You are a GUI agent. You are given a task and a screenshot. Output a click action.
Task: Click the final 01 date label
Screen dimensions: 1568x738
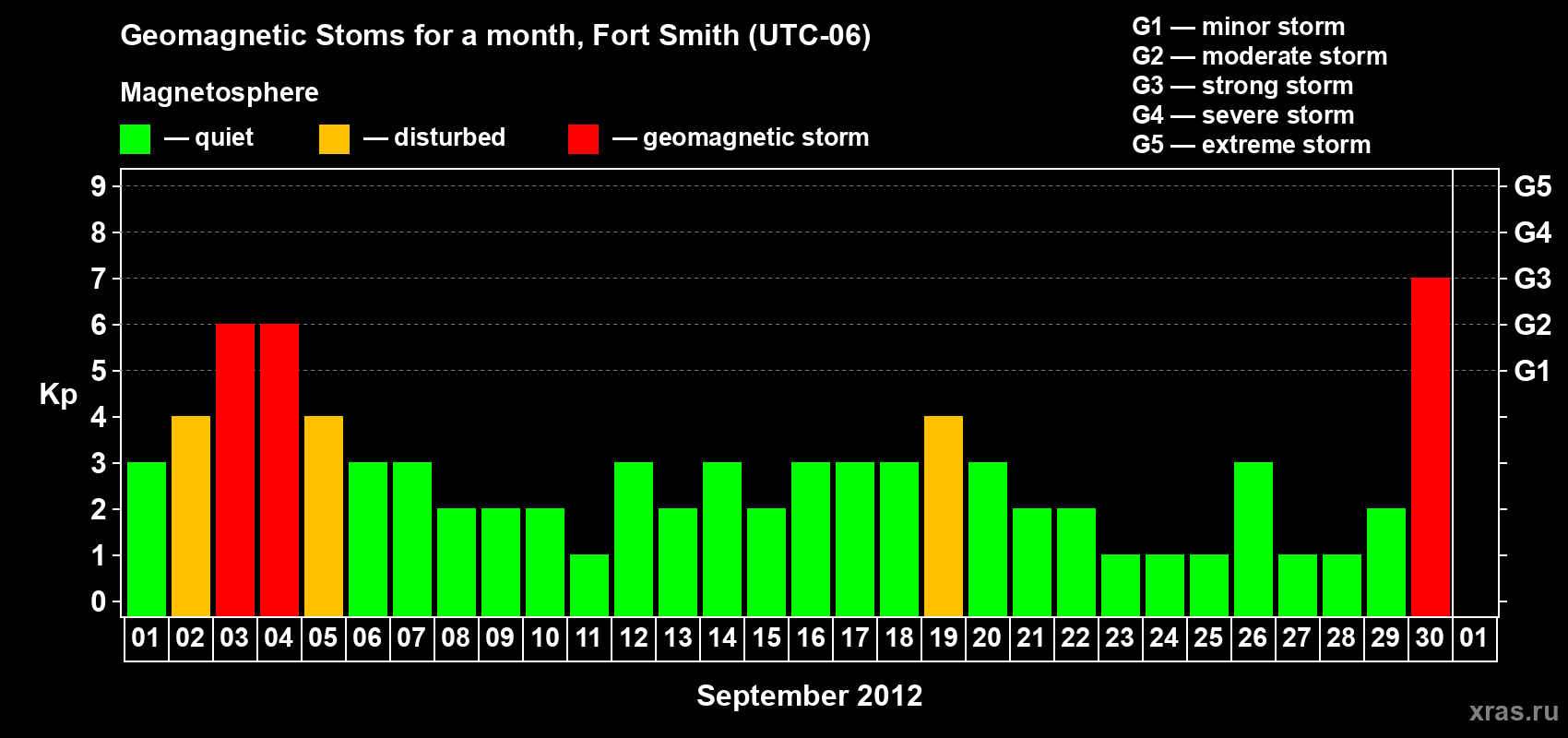pos(1474,637)
